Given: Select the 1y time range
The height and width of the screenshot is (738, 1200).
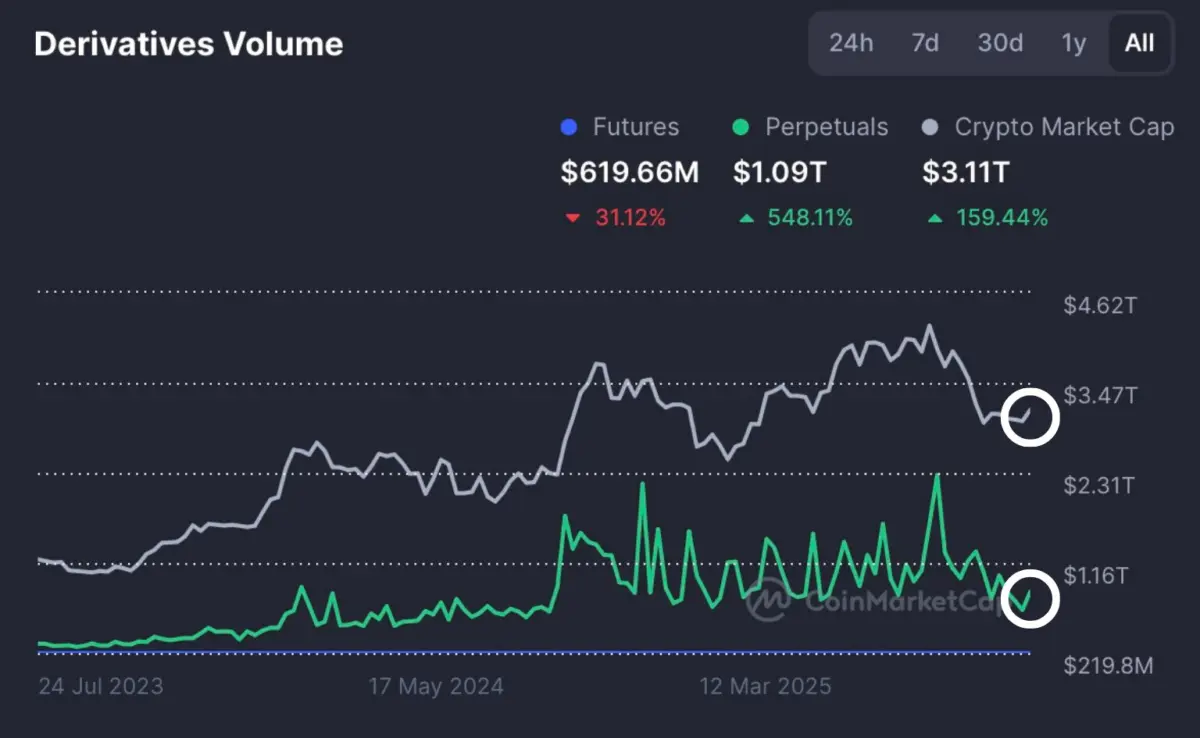Looking at the screenshot, I should (x=1073, y=43).
